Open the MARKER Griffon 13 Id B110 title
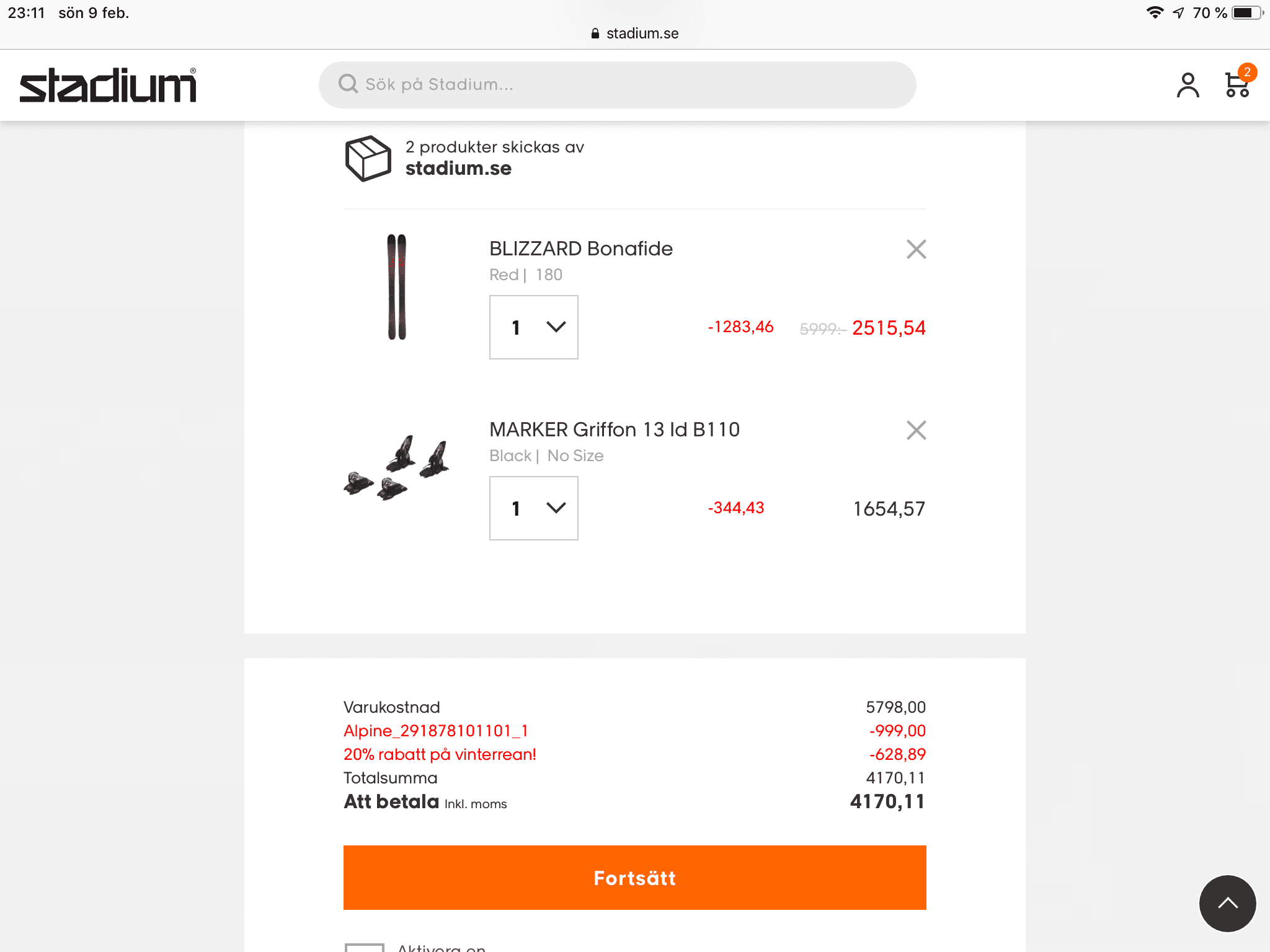This screenshot has width=1270, height=952. pyautogui.click(x=614, y=430)
